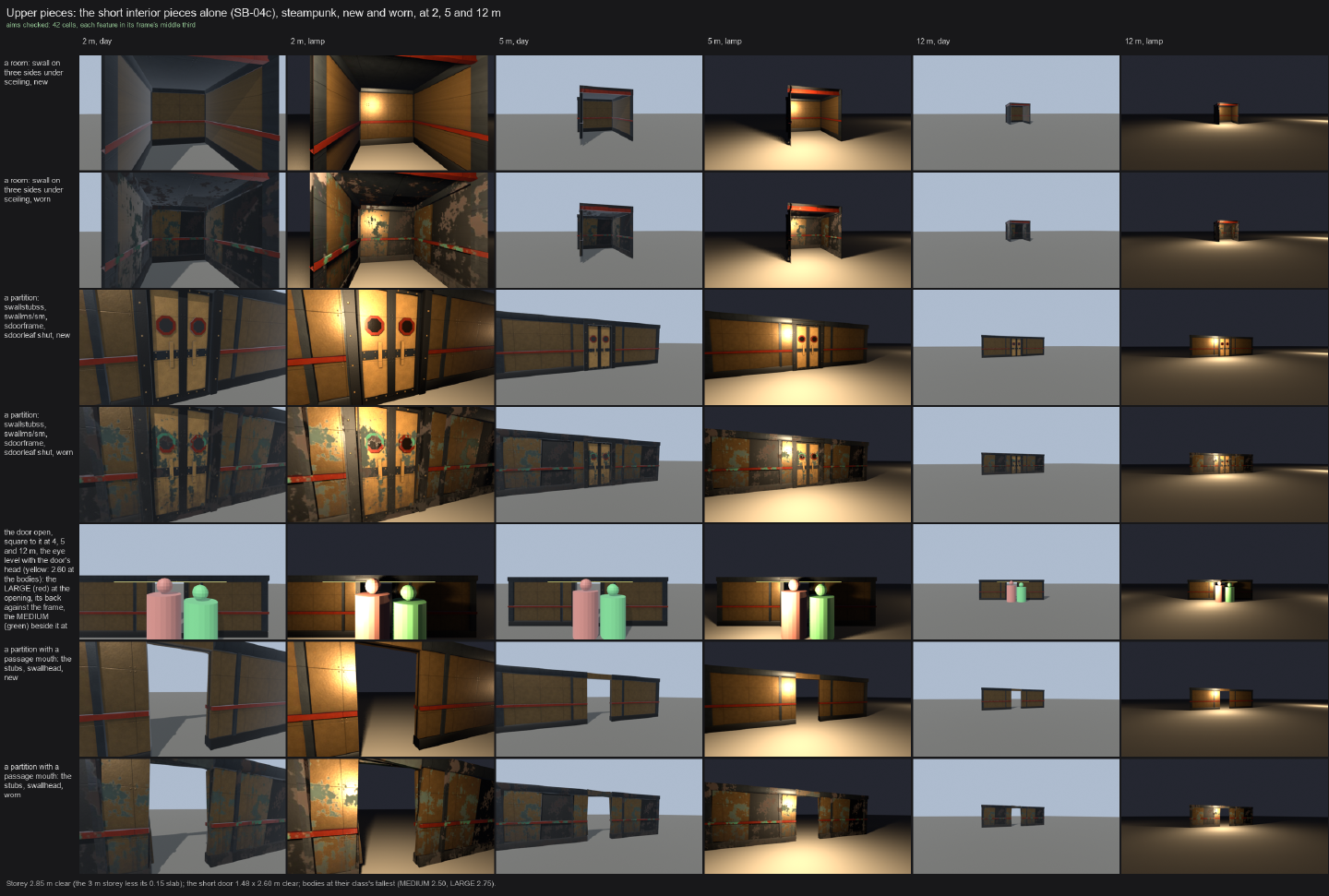Click the "Upper pieces" sheet title
The image size is (1329, 896).
coord(254,13)
